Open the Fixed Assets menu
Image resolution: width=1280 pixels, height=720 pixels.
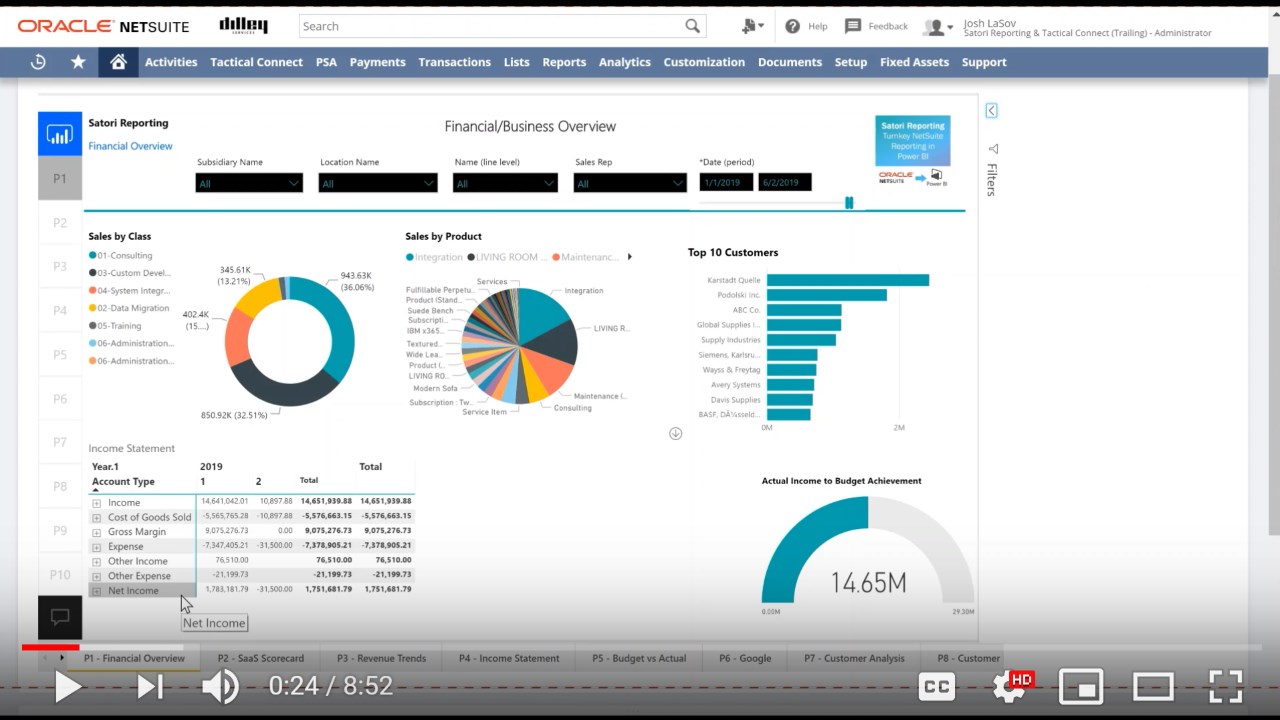(x=914, y=62)
